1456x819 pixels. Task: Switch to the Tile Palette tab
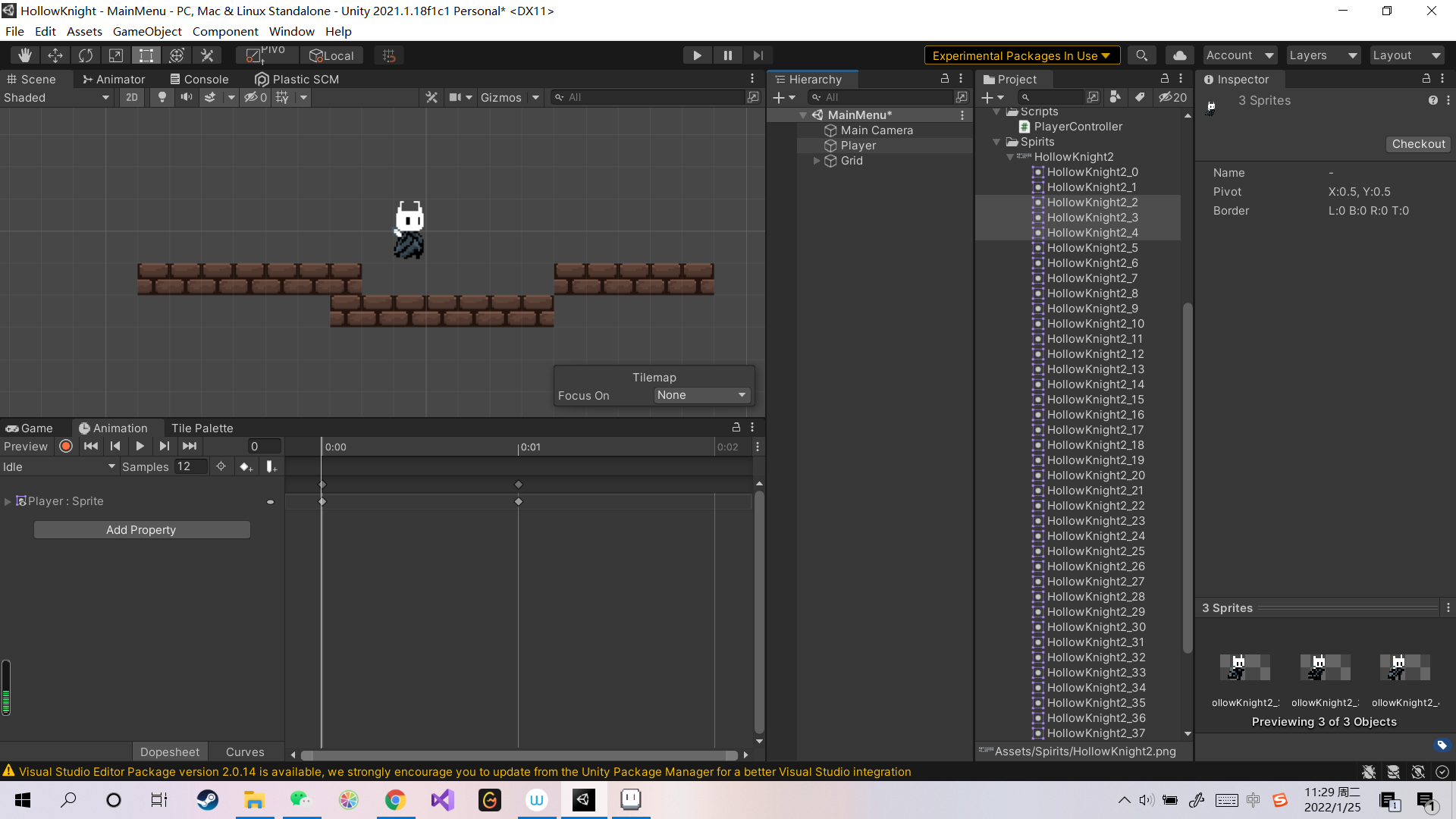pyautogui.click(x=202, y=428)
